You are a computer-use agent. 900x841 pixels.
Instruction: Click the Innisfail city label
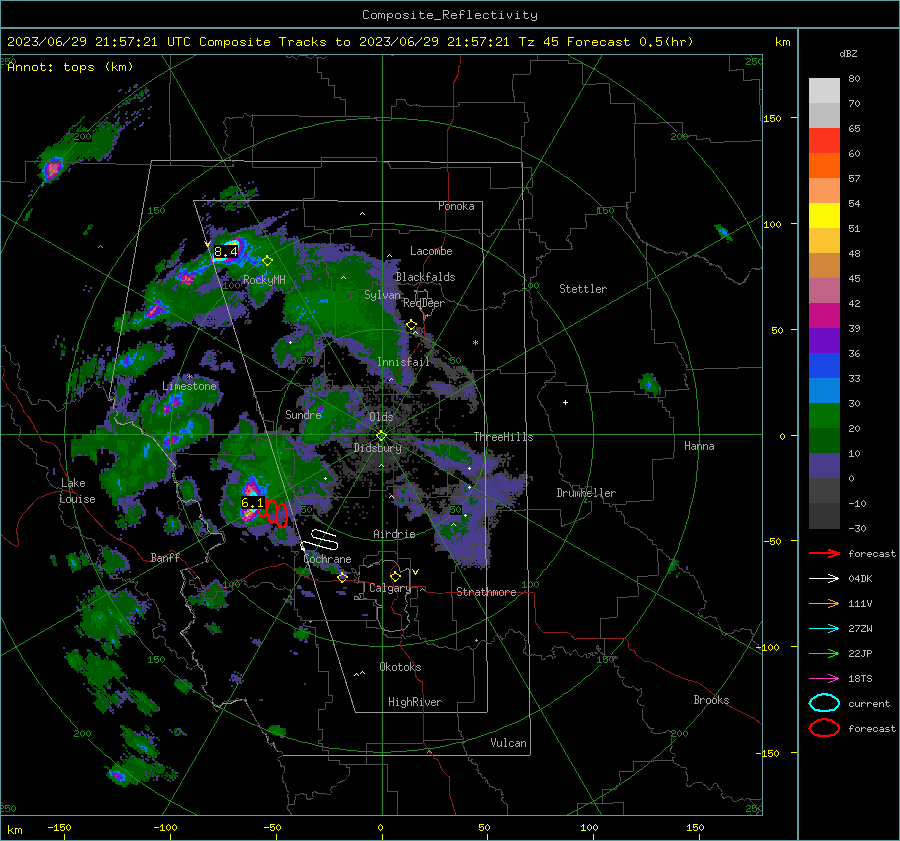click(403, 362)
